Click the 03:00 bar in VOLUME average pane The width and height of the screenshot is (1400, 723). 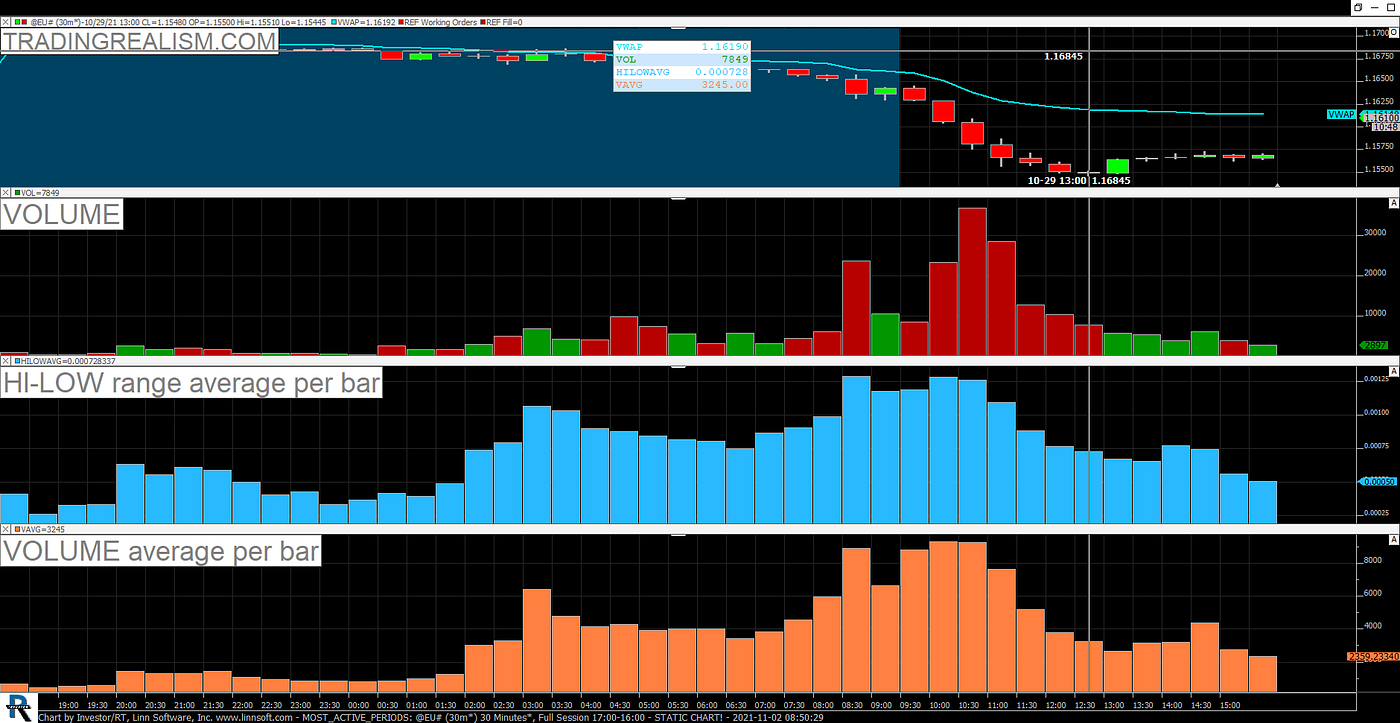click(538, 640)
